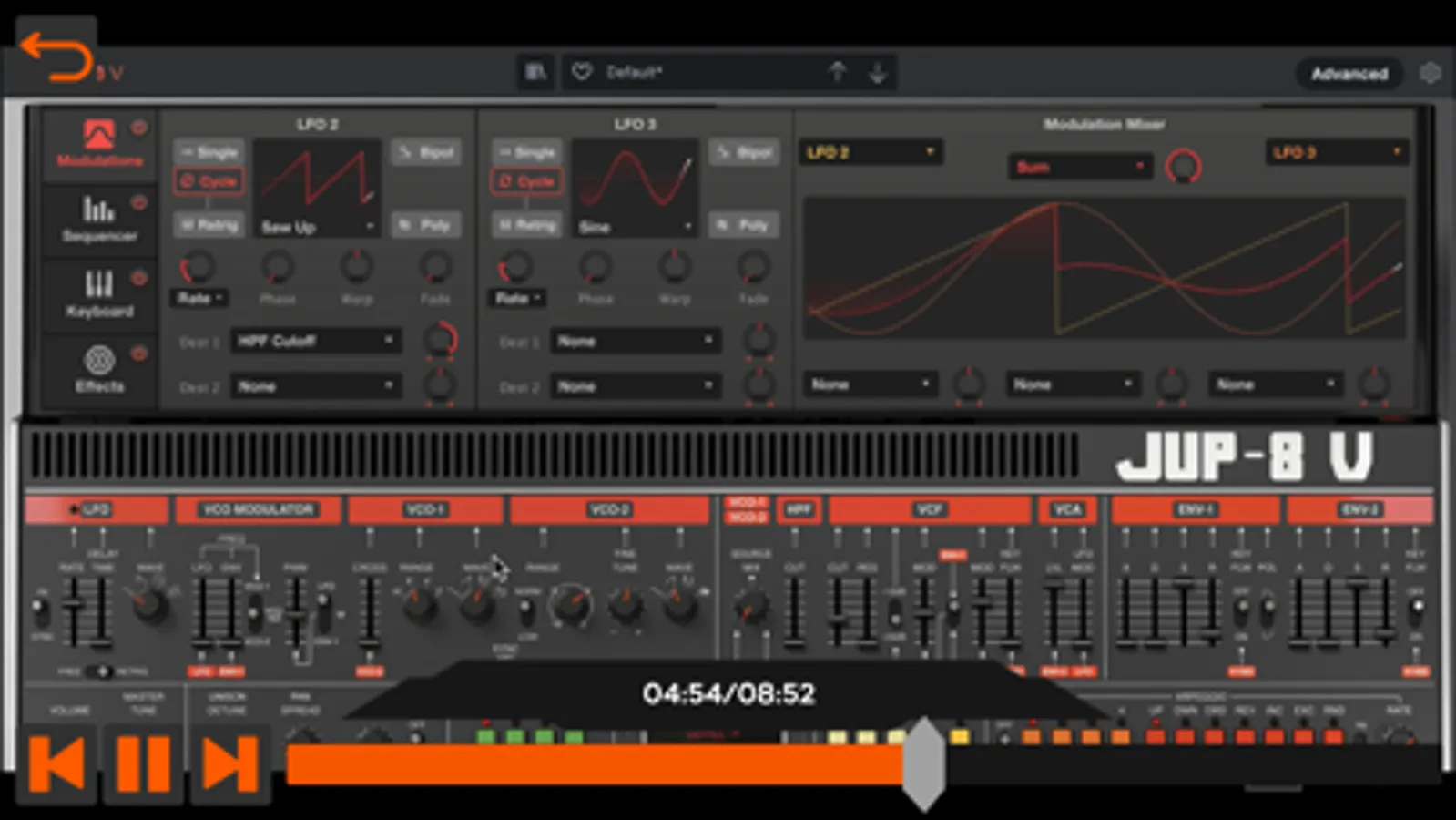Tap the orange back arrow

56,57
